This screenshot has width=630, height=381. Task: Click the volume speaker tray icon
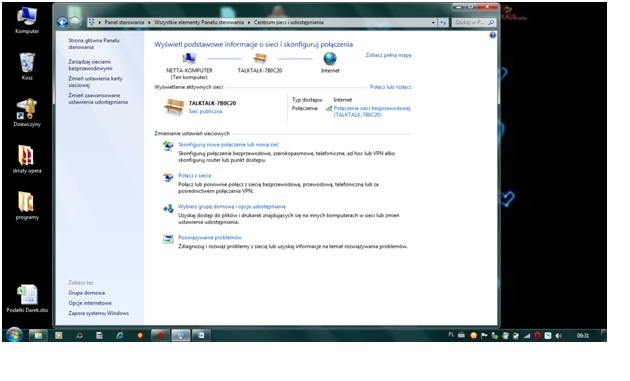coord(558,336)
